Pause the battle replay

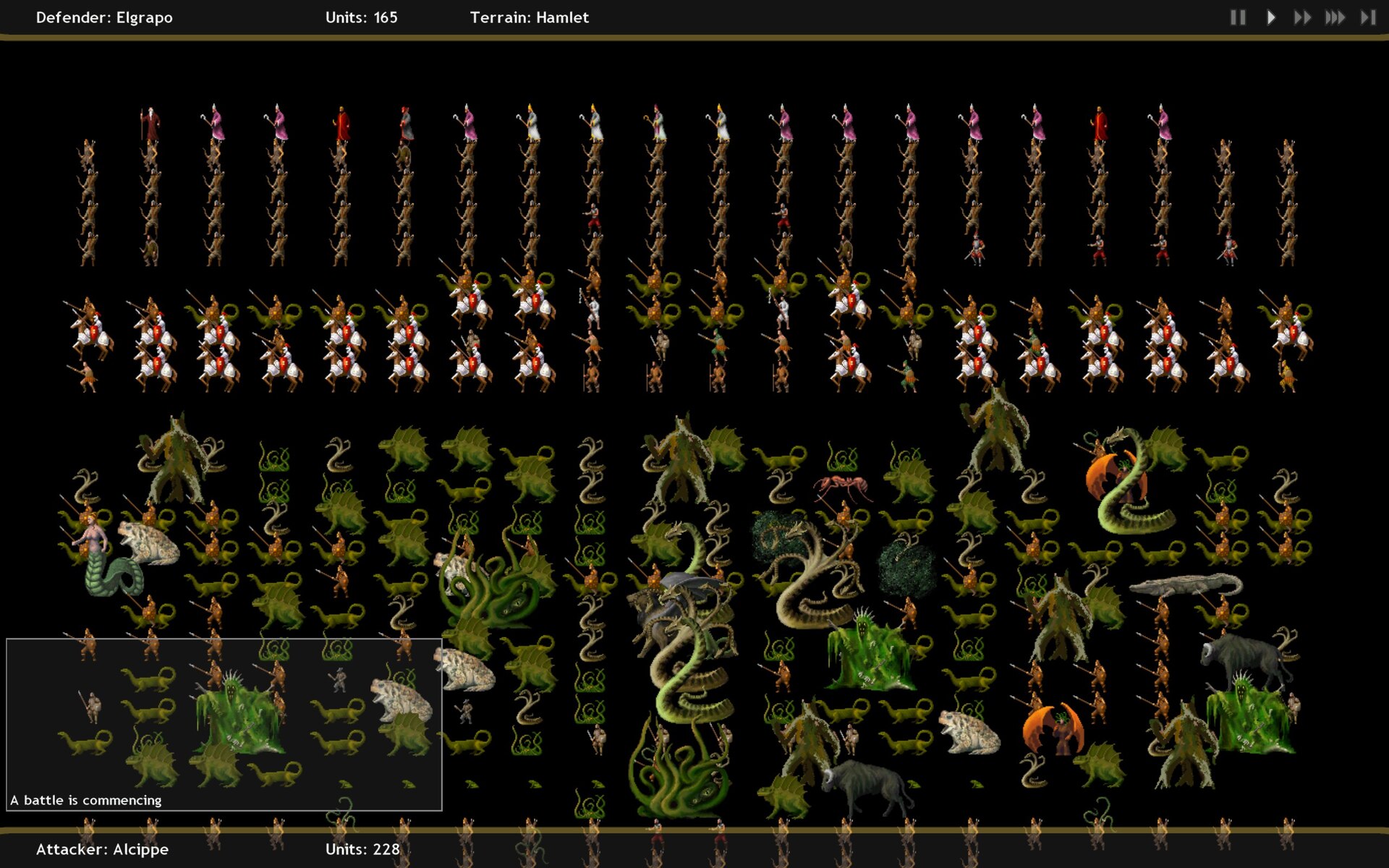(1238, 17)
